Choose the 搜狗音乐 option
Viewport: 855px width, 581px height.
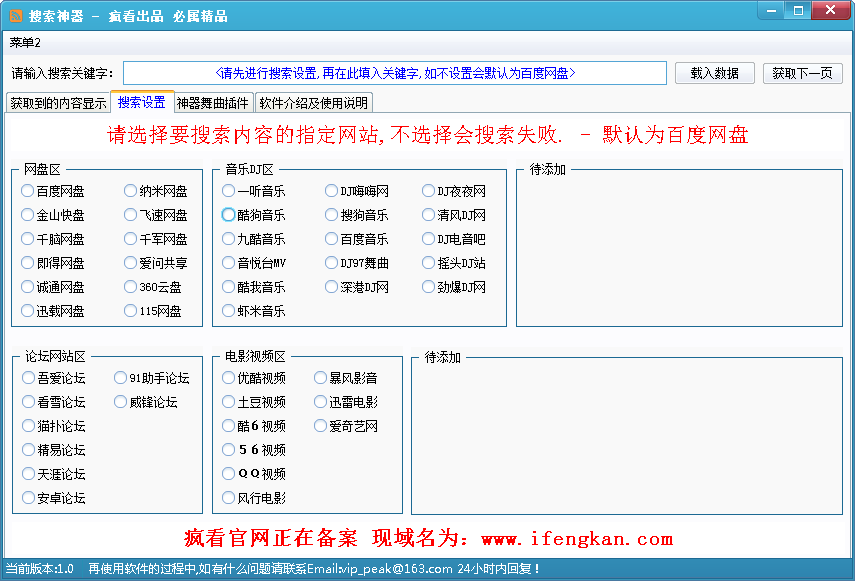(357, 215)
